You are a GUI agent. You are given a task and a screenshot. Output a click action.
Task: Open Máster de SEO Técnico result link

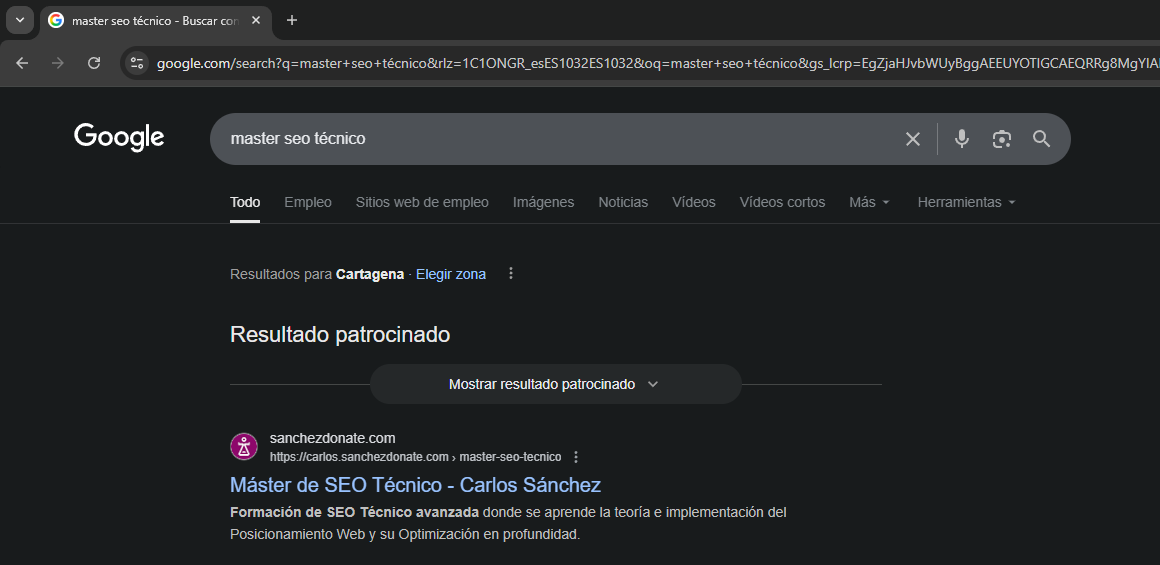(x=415, y=485)
